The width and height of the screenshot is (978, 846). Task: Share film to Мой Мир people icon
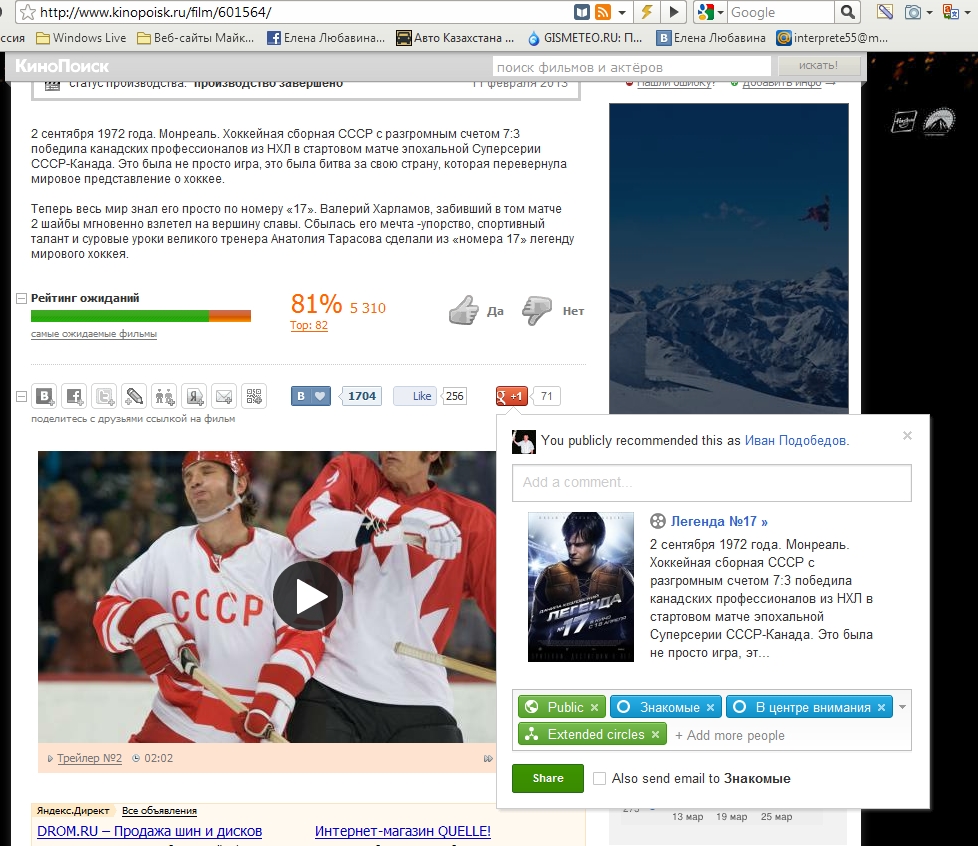coord(164,396)
